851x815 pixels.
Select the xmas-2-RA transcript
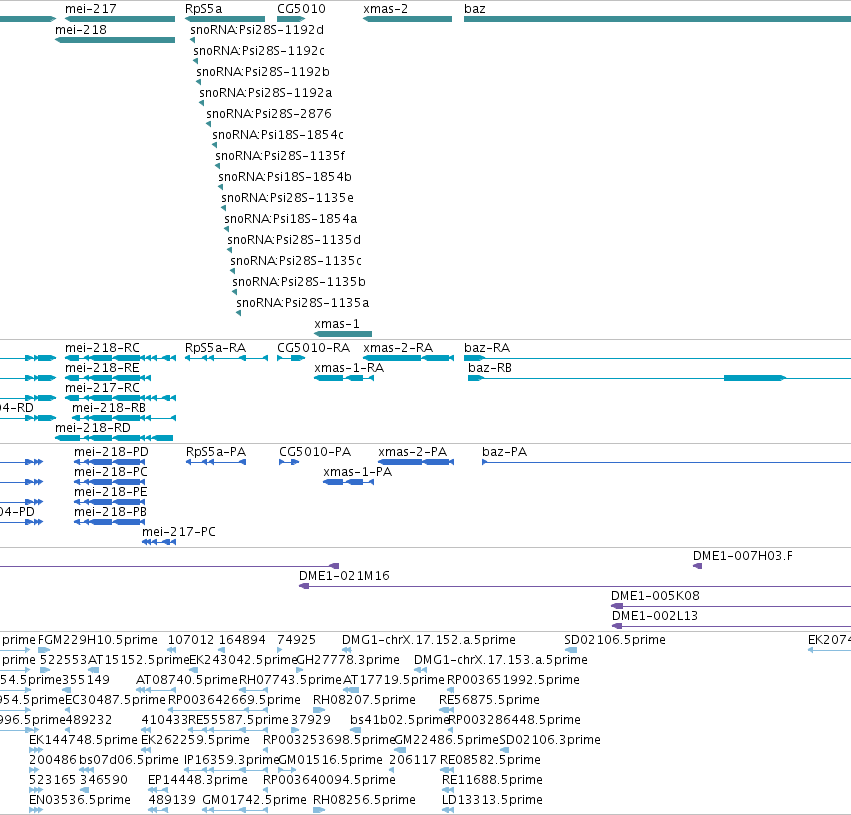pos(408,358)
